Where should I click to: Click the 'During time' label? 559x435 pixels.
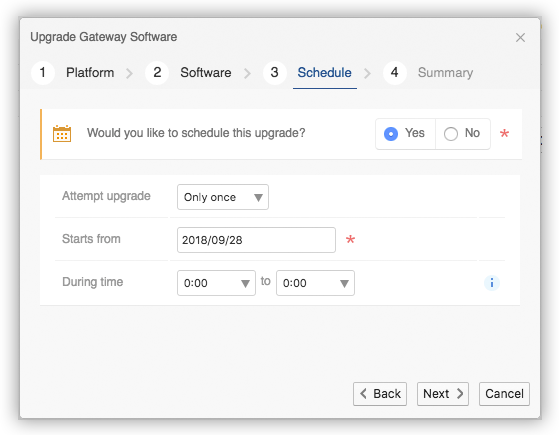[x=93, y=282]
